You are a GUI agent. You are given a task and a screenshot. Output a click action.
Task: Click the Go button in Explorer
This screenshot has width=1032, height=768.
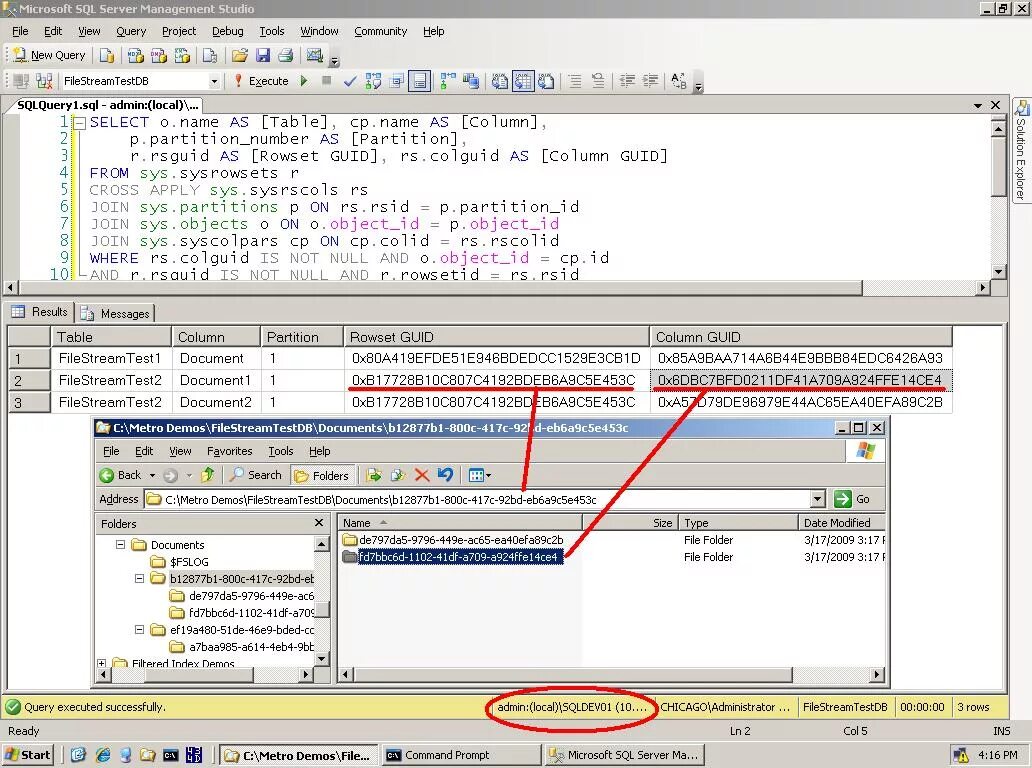point(853,499)
